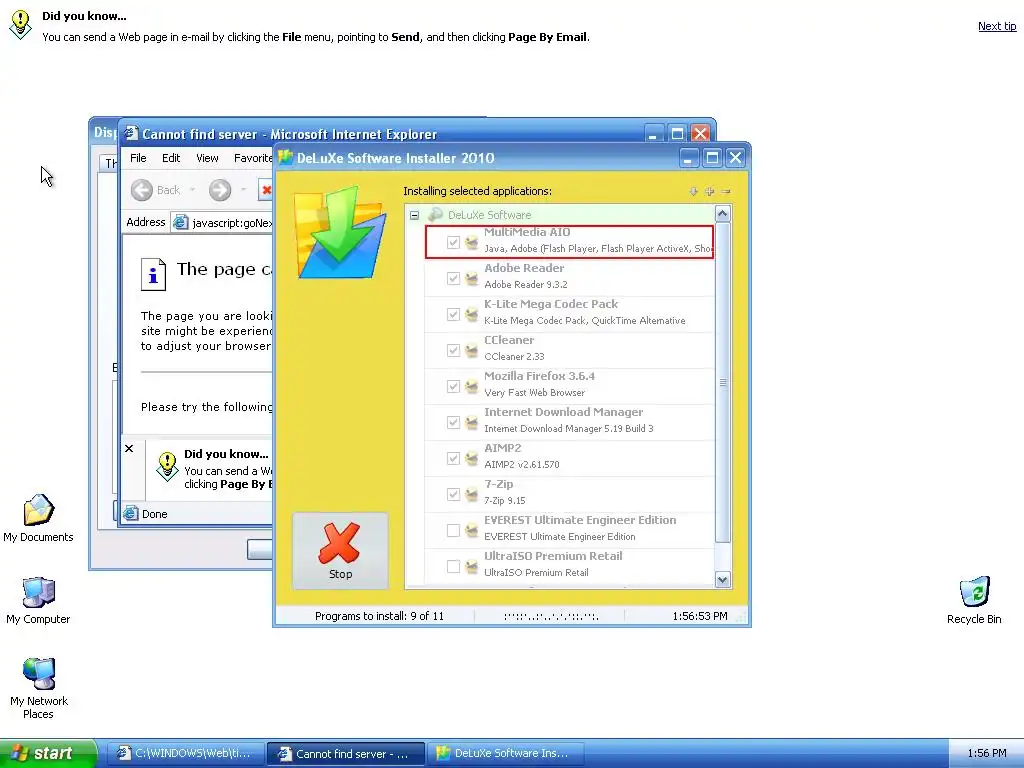Open the Favorites menu in Internet Explorer
The image size is (1024, 768).
[253, 158]
